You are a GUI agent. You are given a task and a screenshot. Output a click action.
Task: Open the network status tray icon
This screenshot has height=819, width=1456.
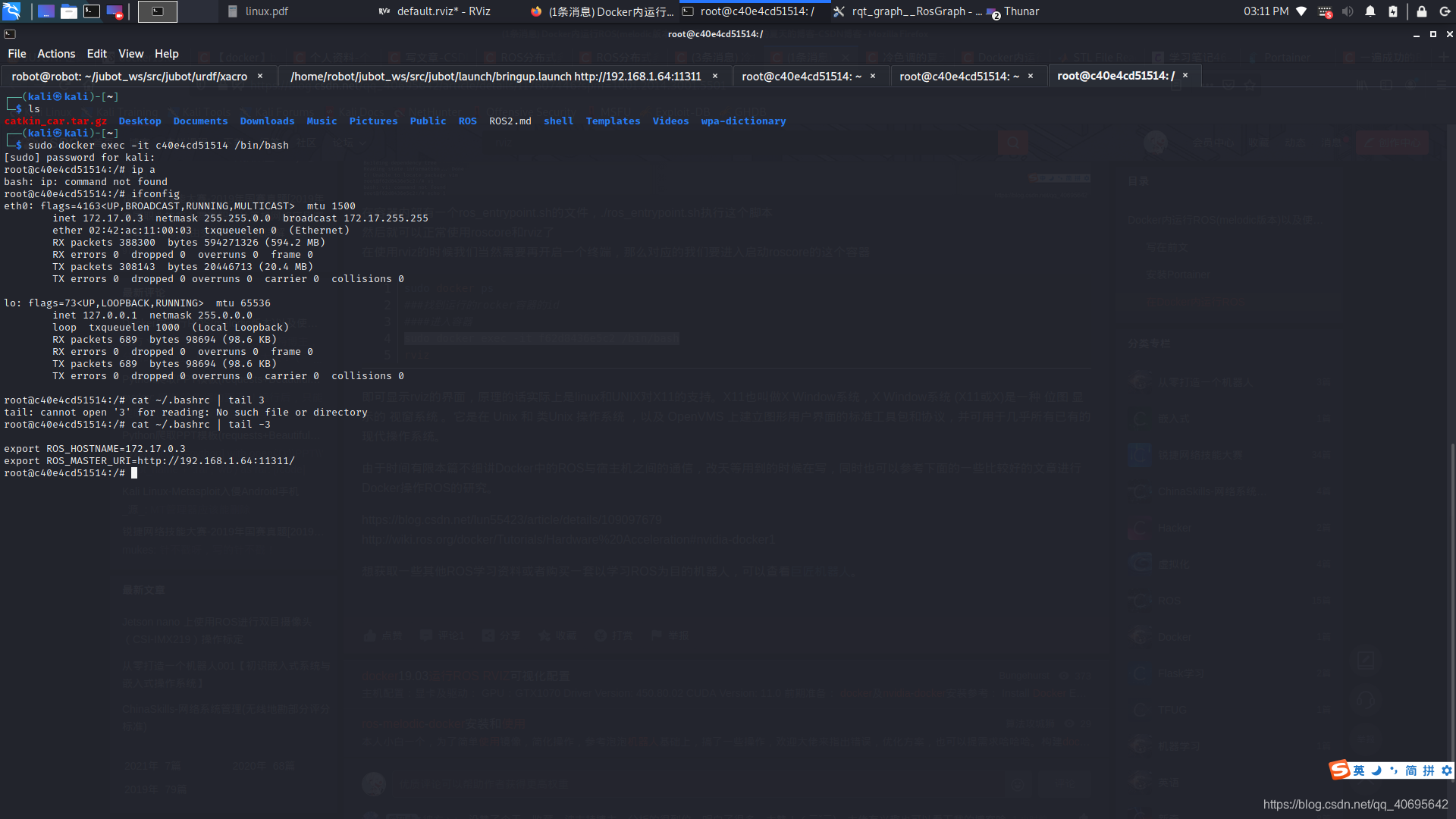click(x=1301, y=11)
